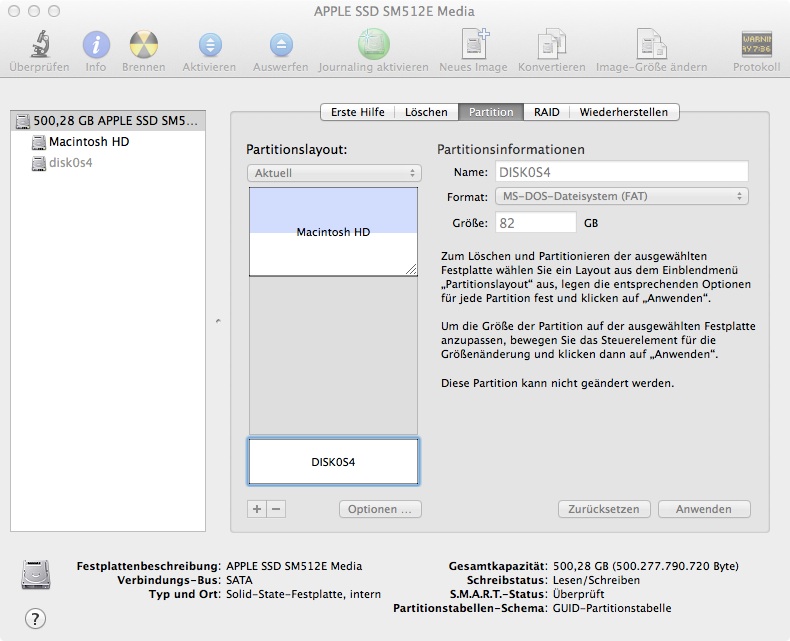Click the Name field containing DISK0S4

622,172
